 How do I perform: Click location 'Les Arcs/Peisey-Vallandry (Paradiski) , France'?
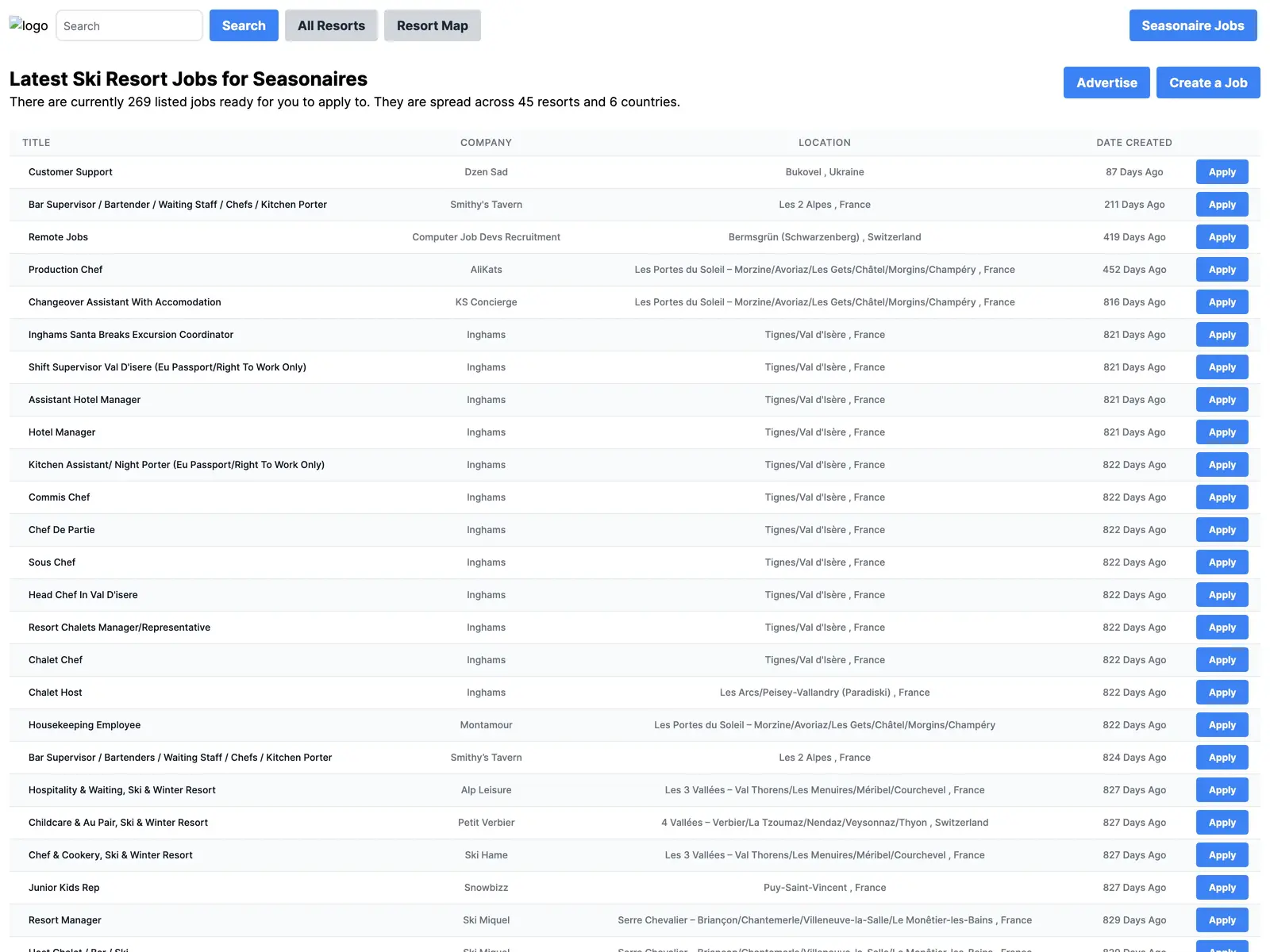tap(825, 693)
